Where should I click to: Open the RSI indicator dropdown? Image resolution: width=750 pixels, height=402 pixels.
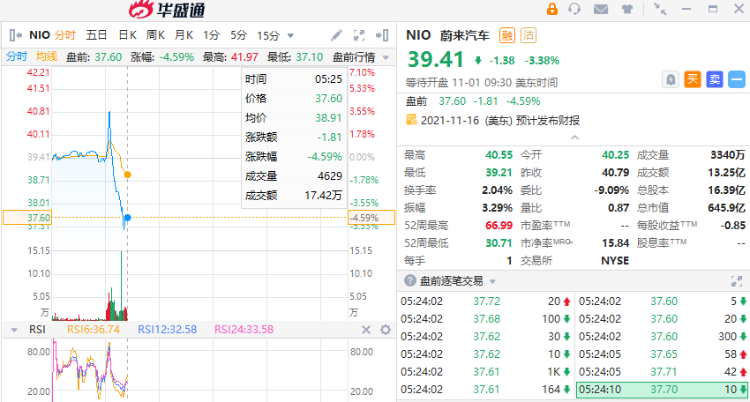coord(15,329)
